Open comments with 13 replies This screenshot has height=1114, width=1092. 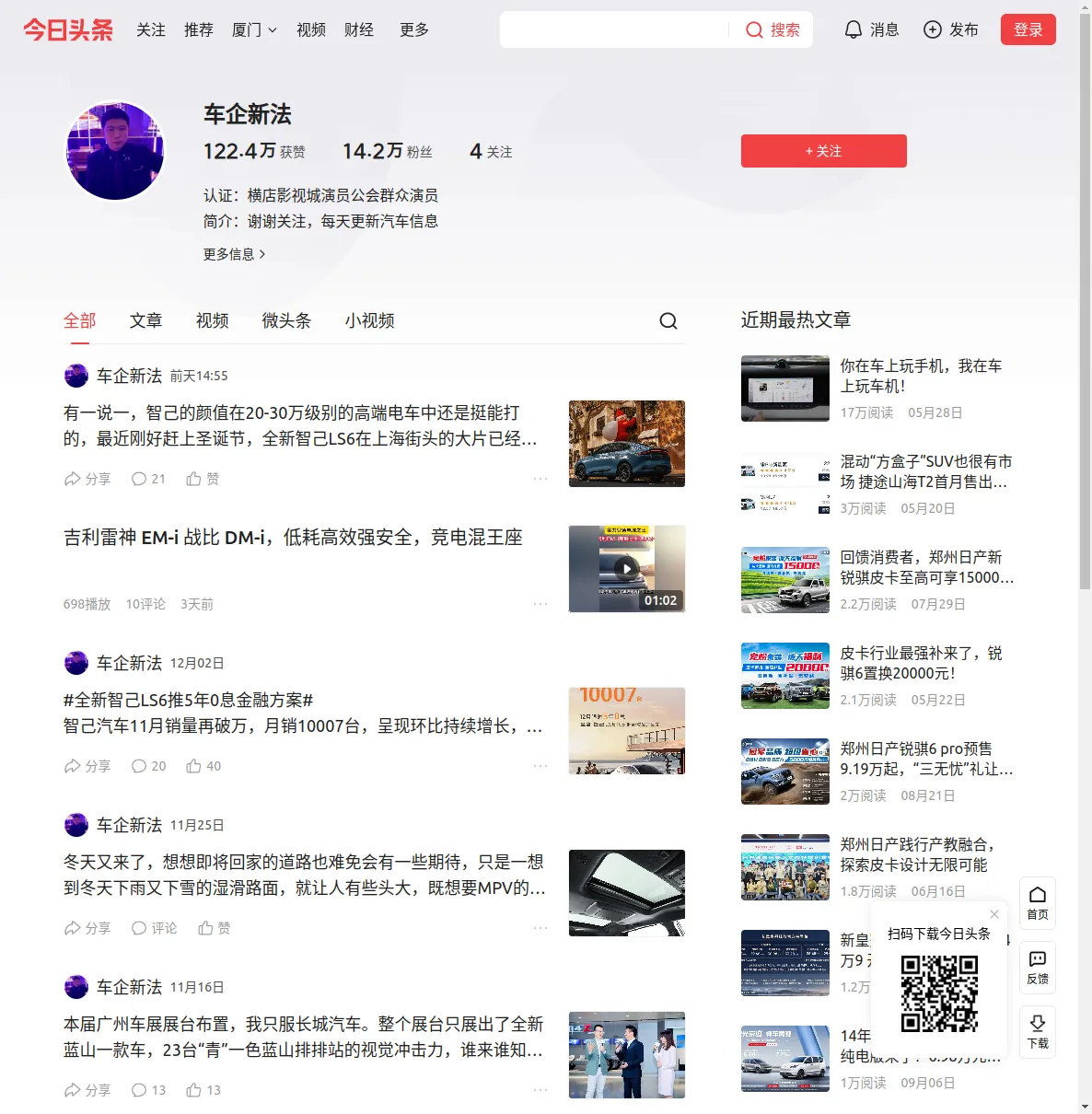[148, 1090]
